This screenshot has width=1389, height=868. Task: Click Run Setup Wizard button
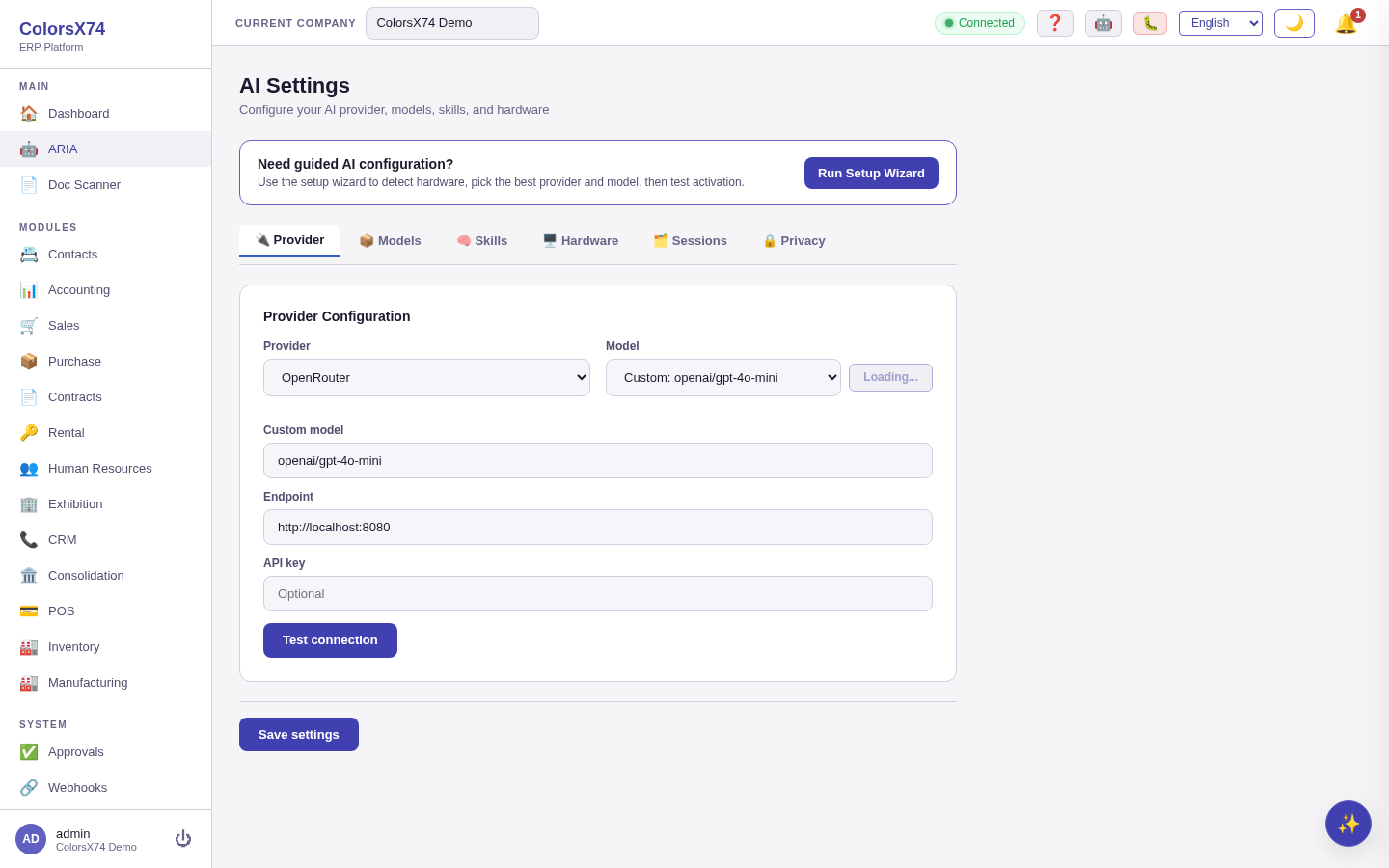pyautogui.click(x=871, y=174)
